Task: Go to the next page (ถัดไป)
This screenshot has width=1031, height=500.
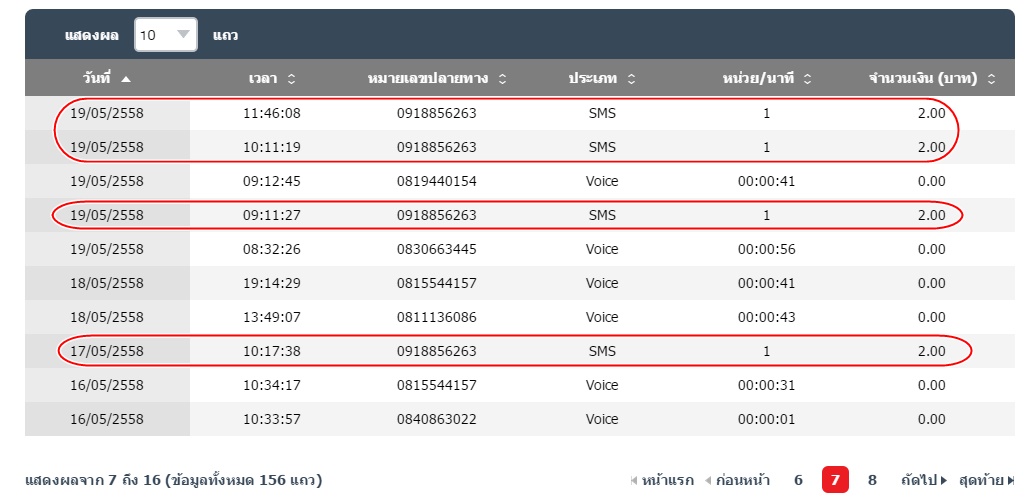Action: pos(924,480)
